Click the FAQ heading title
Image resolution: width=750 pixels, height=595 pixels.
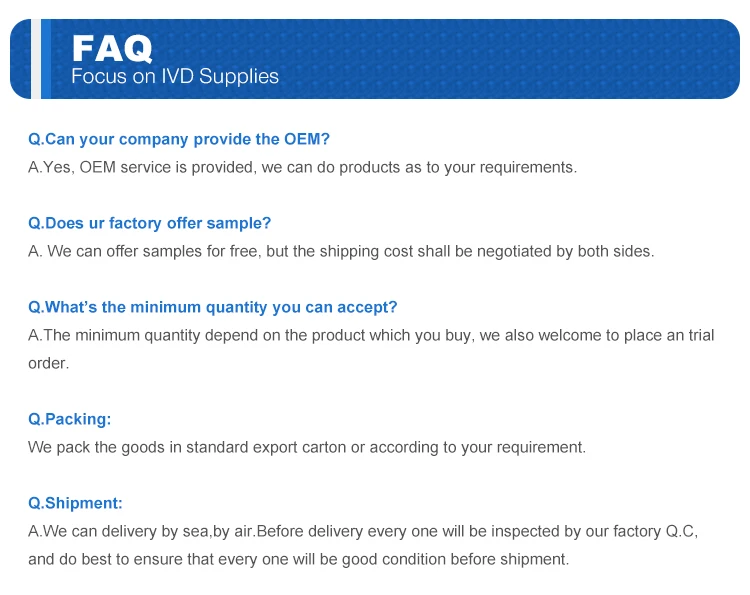112,46
